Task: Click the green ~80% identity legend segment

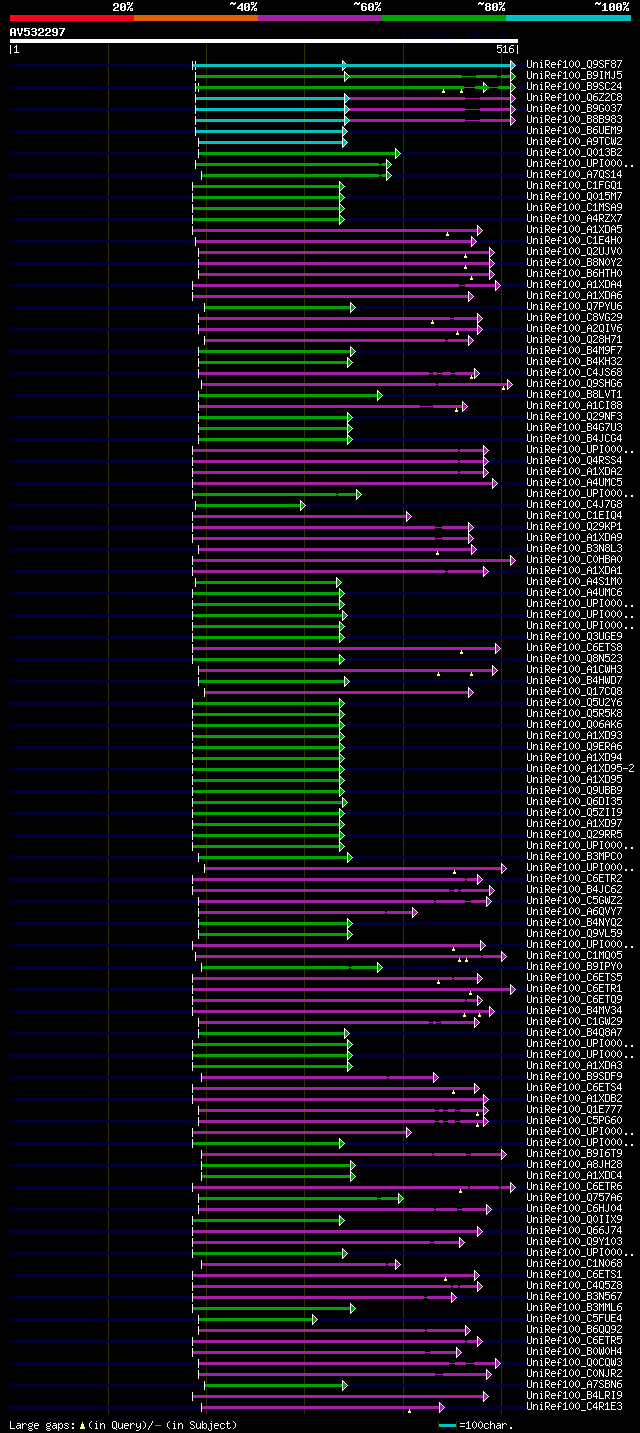Action: [x=444, y=17]
